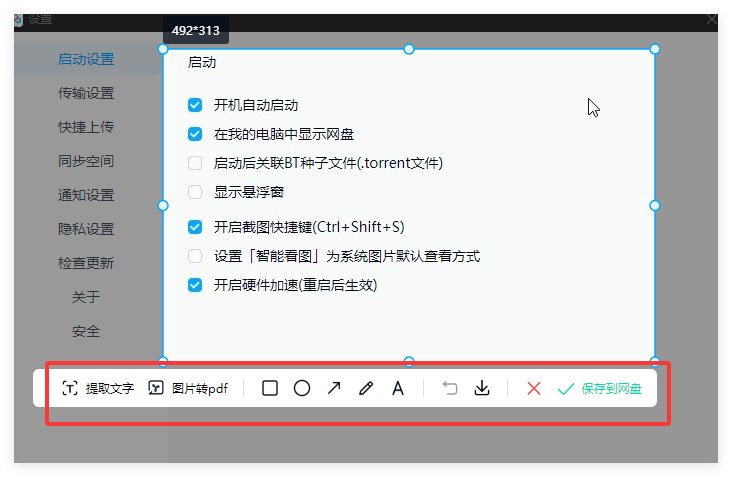Cancel the screenshot with red X
The width and height of the screenshot is (732, 477).
click(534, 388)
